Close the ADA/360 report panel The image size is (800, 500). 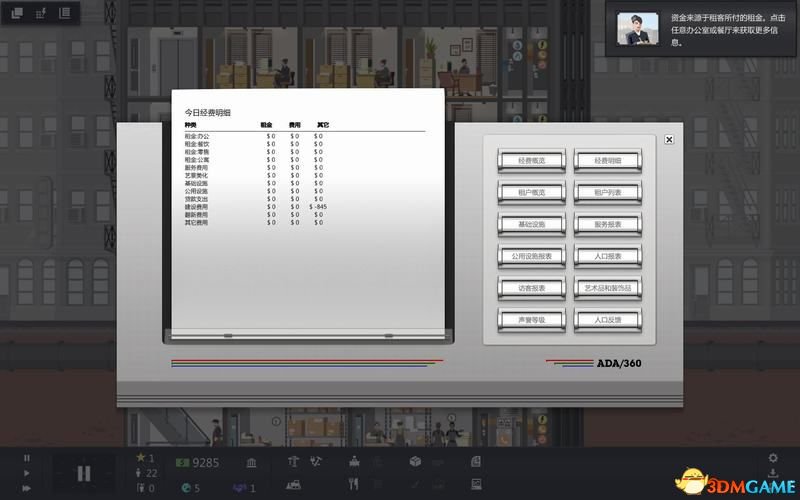669,140
